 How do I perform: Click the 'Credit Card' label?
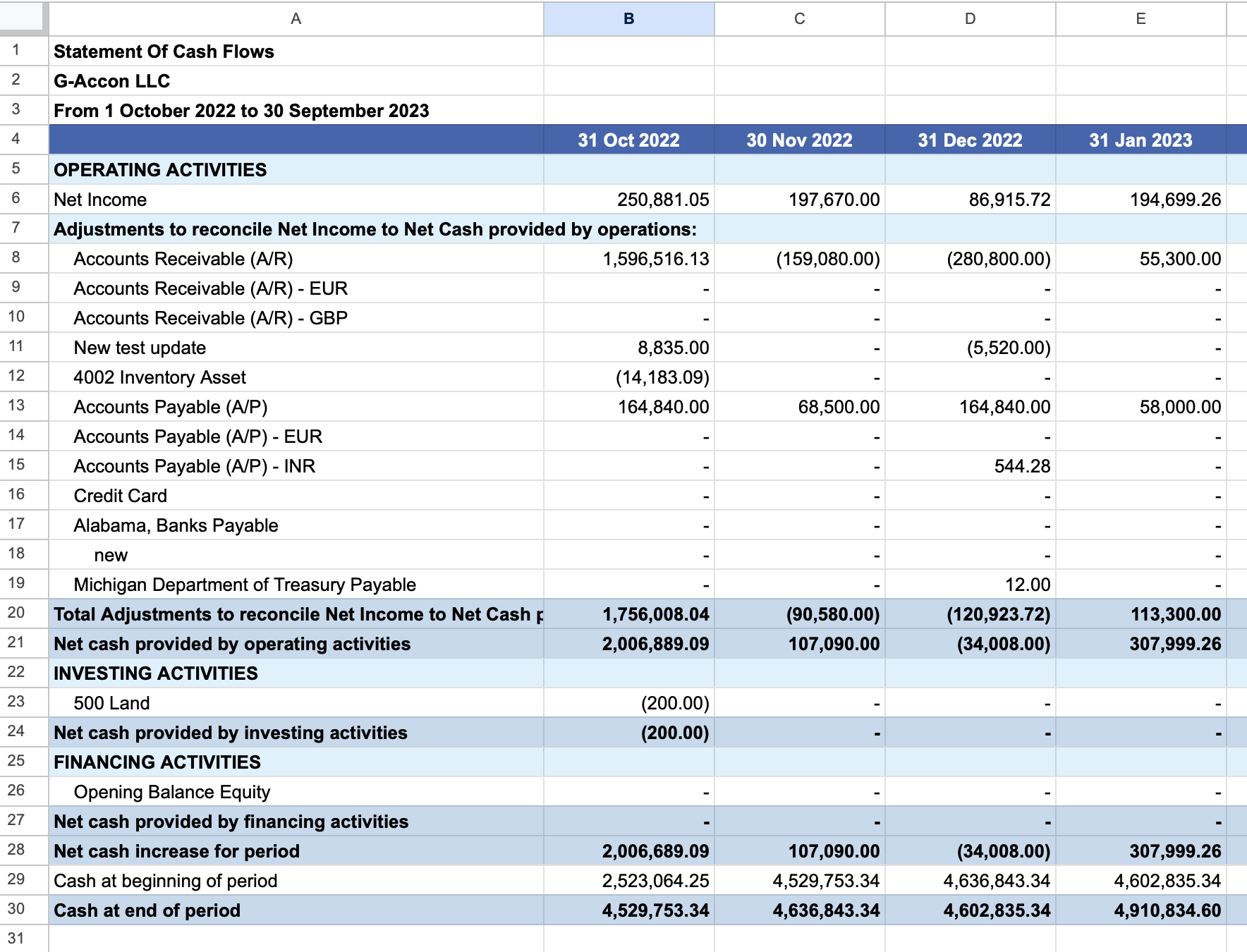pyautogui.click(x=121, y=496)
